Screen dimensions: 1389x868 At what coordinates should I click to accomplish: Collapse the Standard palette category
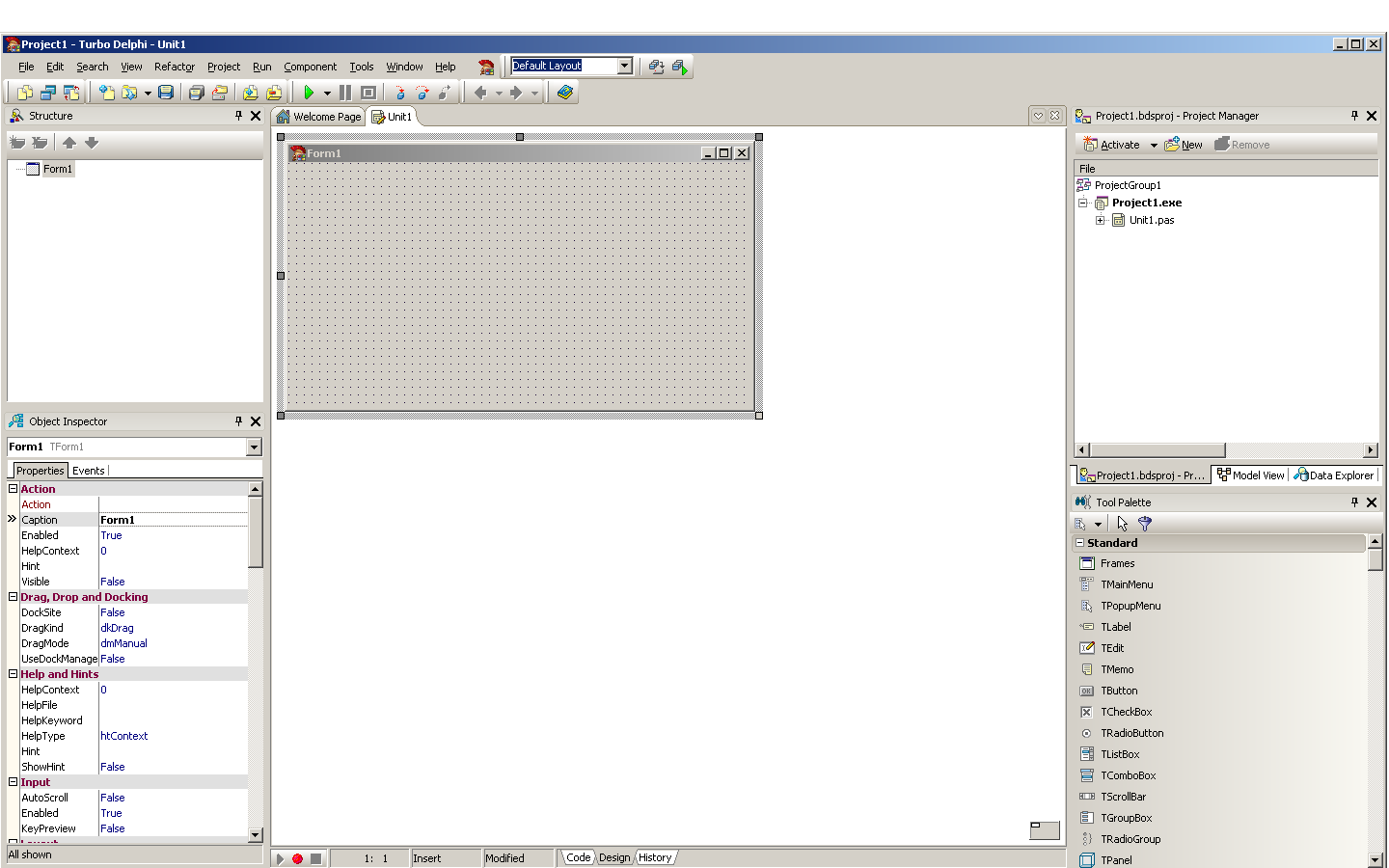click(1080, 543)
